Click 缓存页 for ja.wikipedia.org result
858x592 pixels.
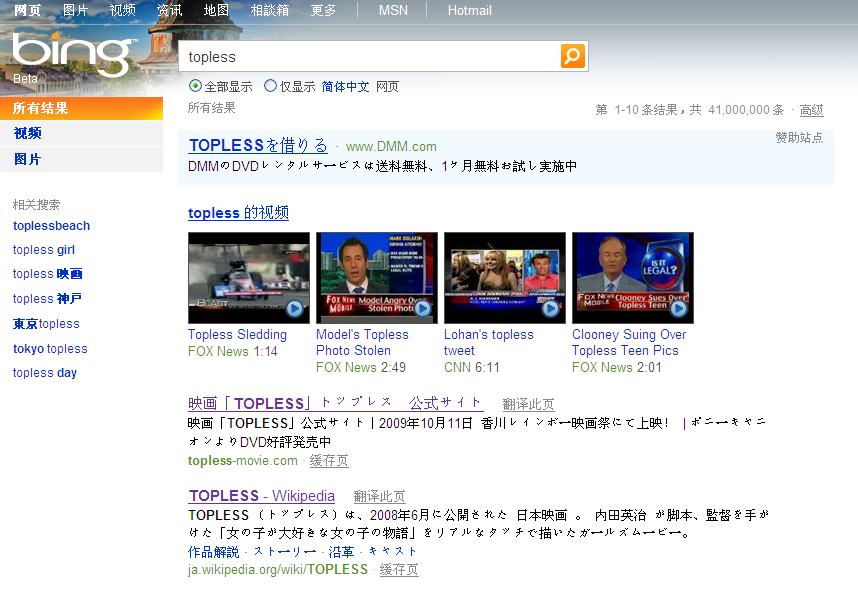click(x=399, y=570)
